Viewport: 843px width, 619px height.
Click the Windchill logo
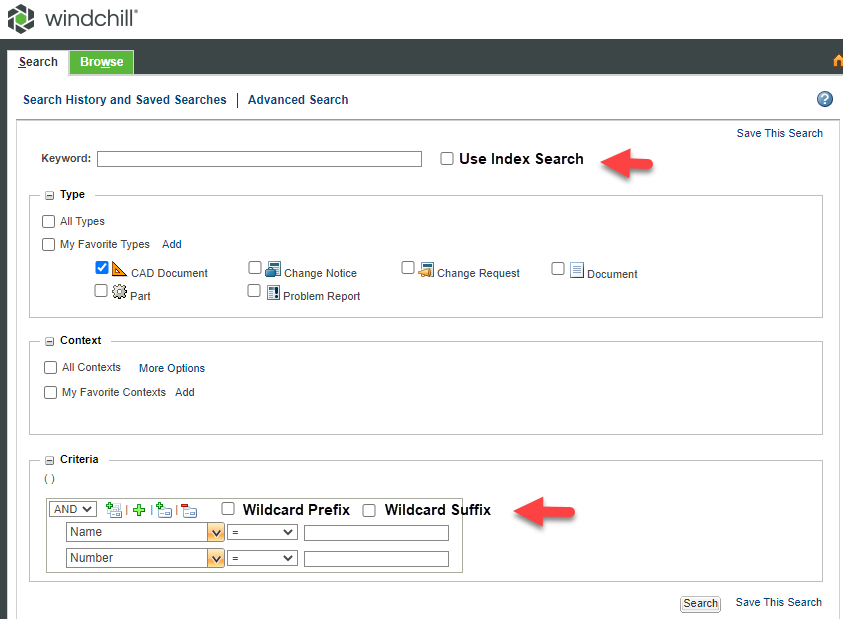[72, 18]
